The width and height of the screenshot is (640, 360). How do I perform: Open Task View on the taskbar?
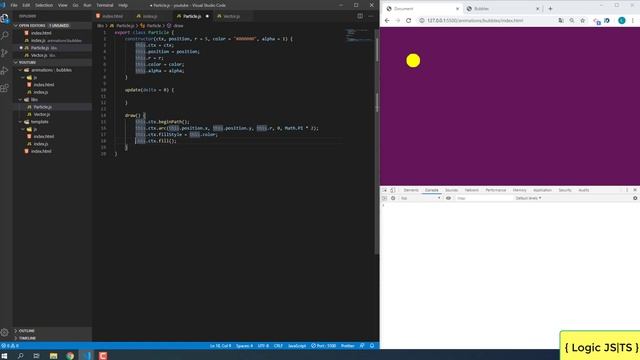pos(36,356)
